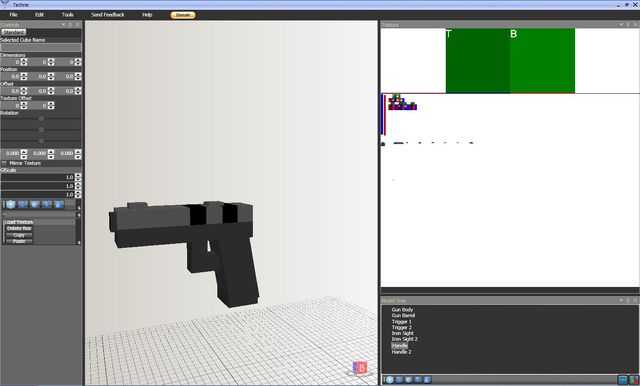Click the first Position spinner arrows

click(x=24, y=76)
